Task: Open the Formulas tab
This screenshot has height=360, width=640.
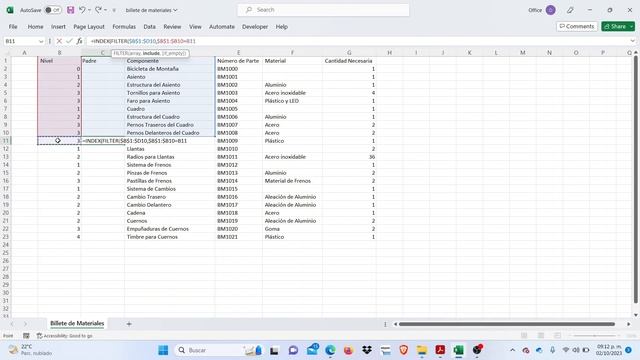Action: tap(124, 27)
